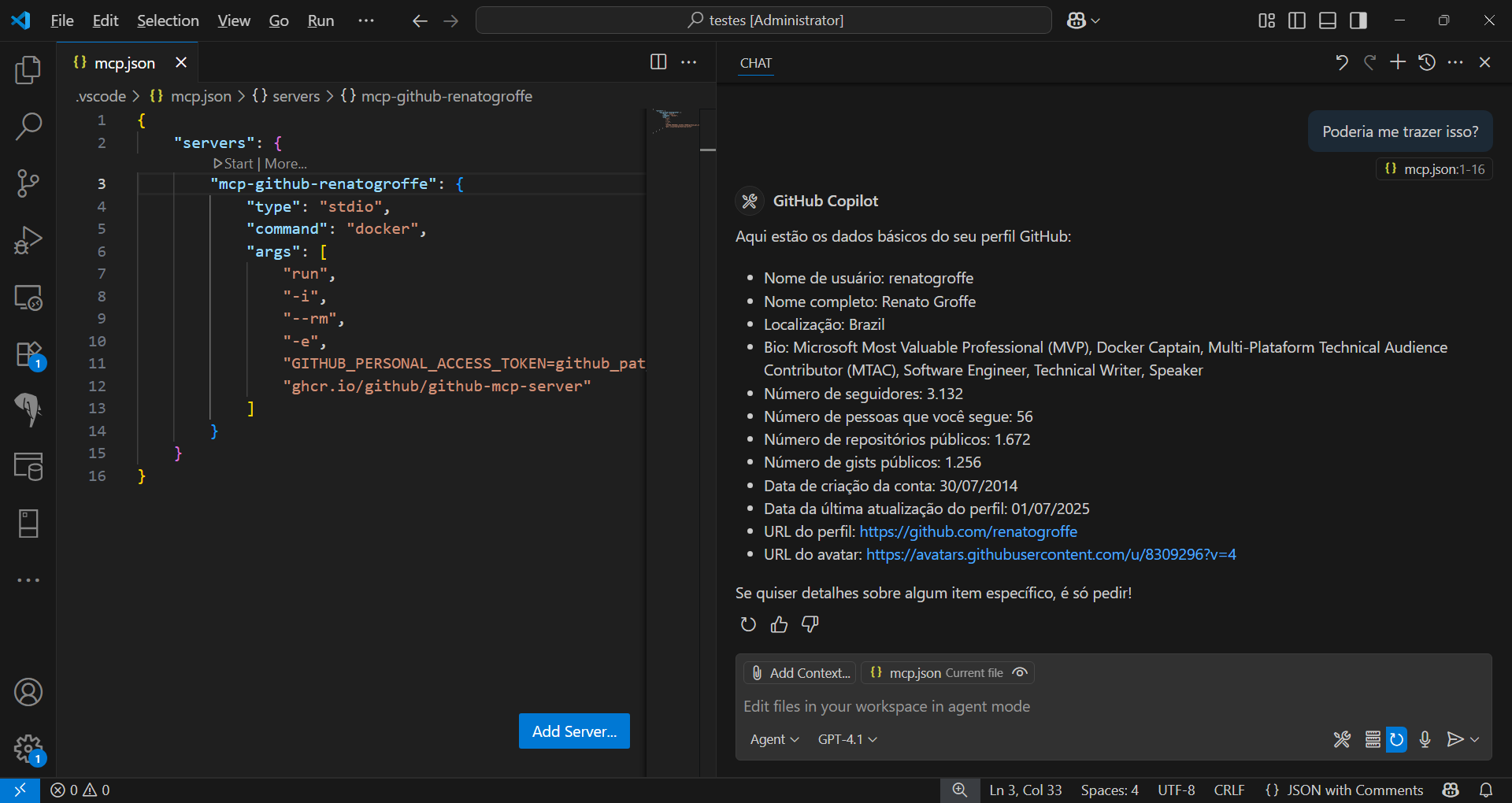1512x803 pixels.
Task: Open the github.com/renatogroffe profile link
Action: [x=968, y=531]
